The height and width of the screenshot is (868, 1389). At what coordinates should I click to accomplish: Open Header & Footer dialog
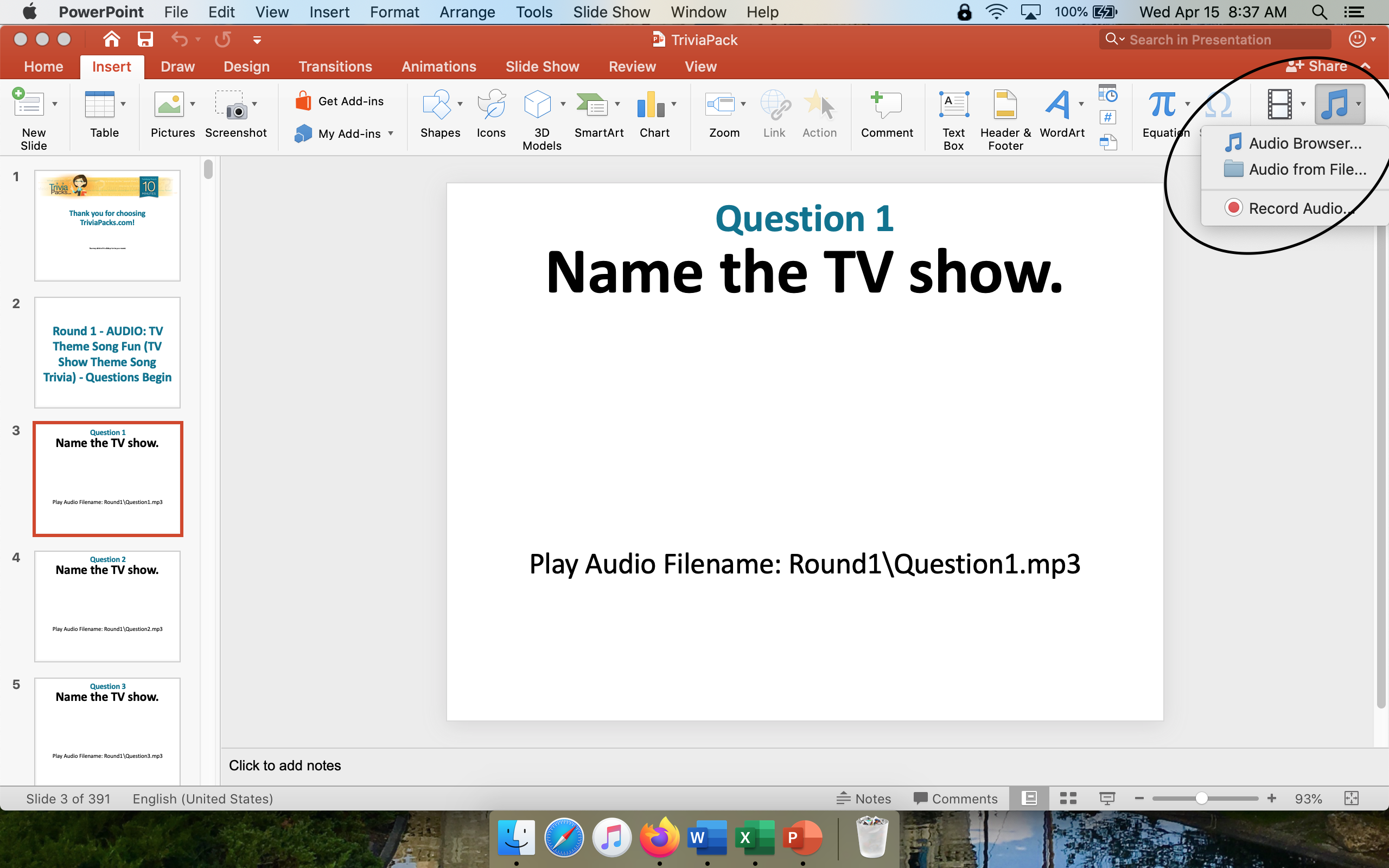(1004, 106)
